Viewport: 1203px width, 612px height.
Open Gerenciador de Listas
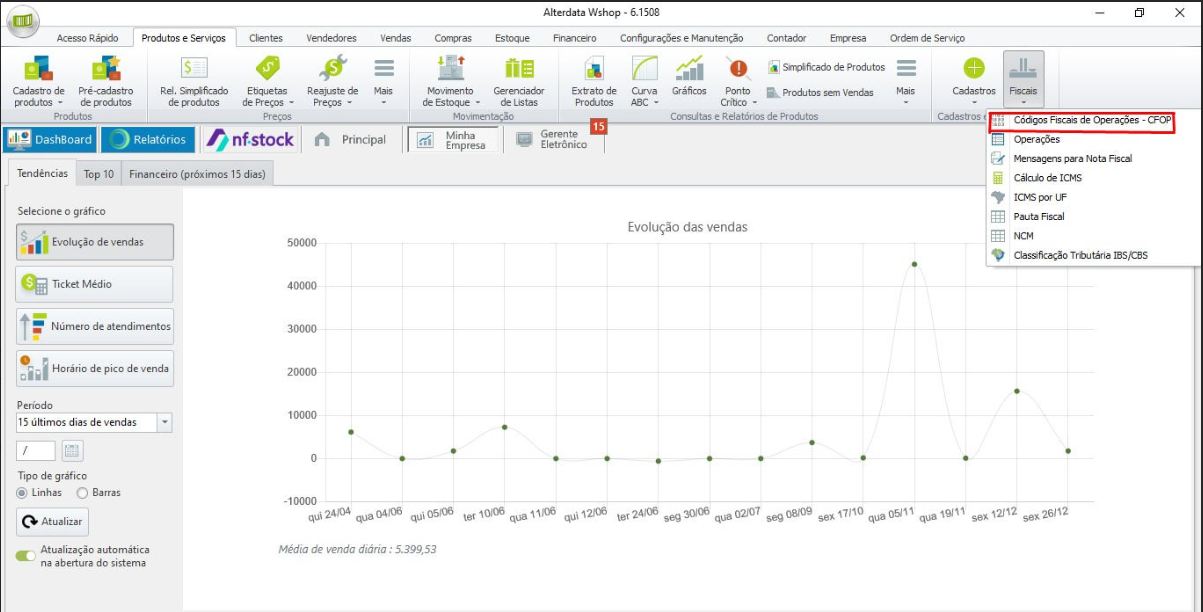[519, 68]
